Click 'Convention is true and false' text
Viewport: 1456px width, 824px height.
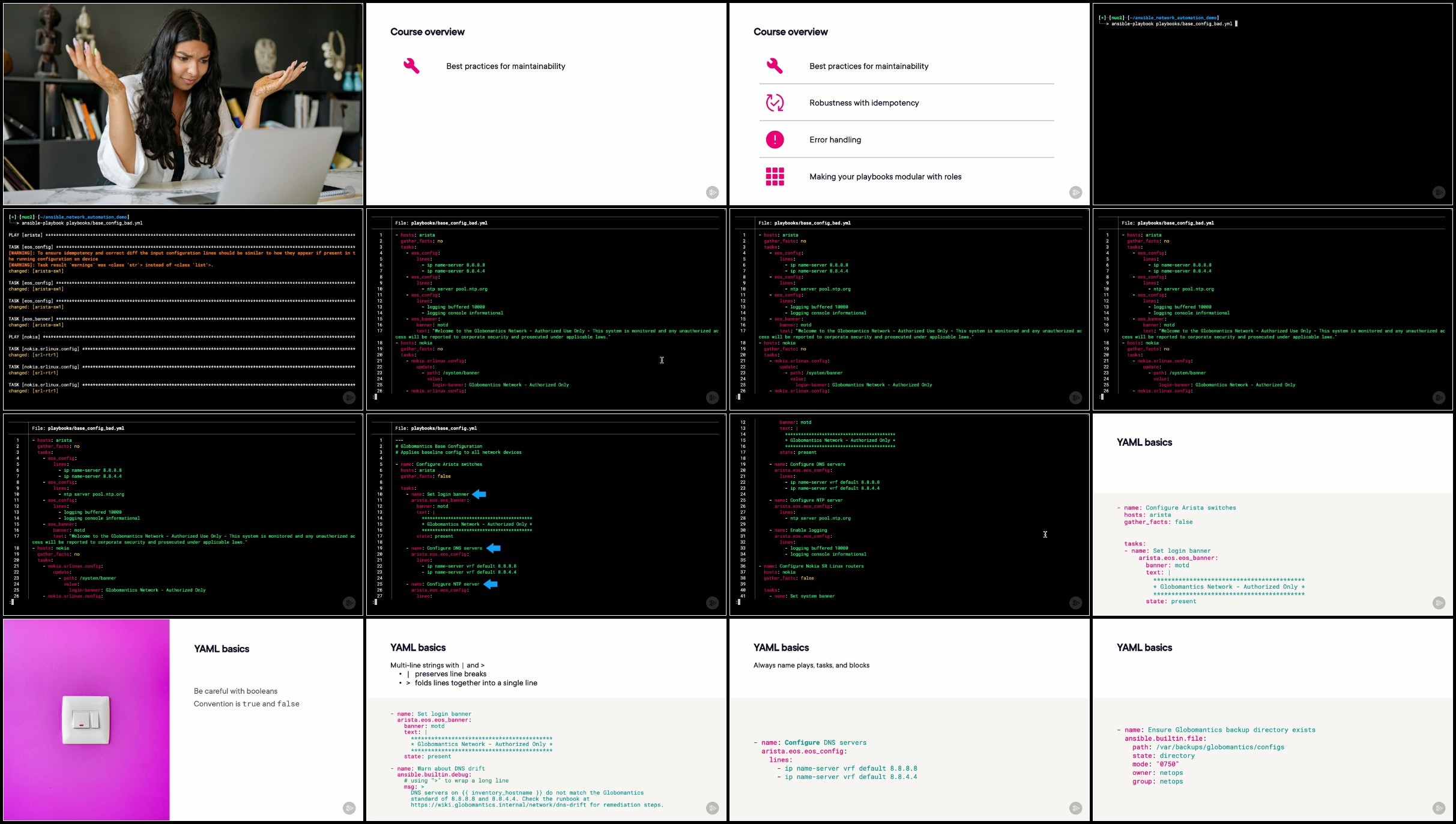[246, 703]
